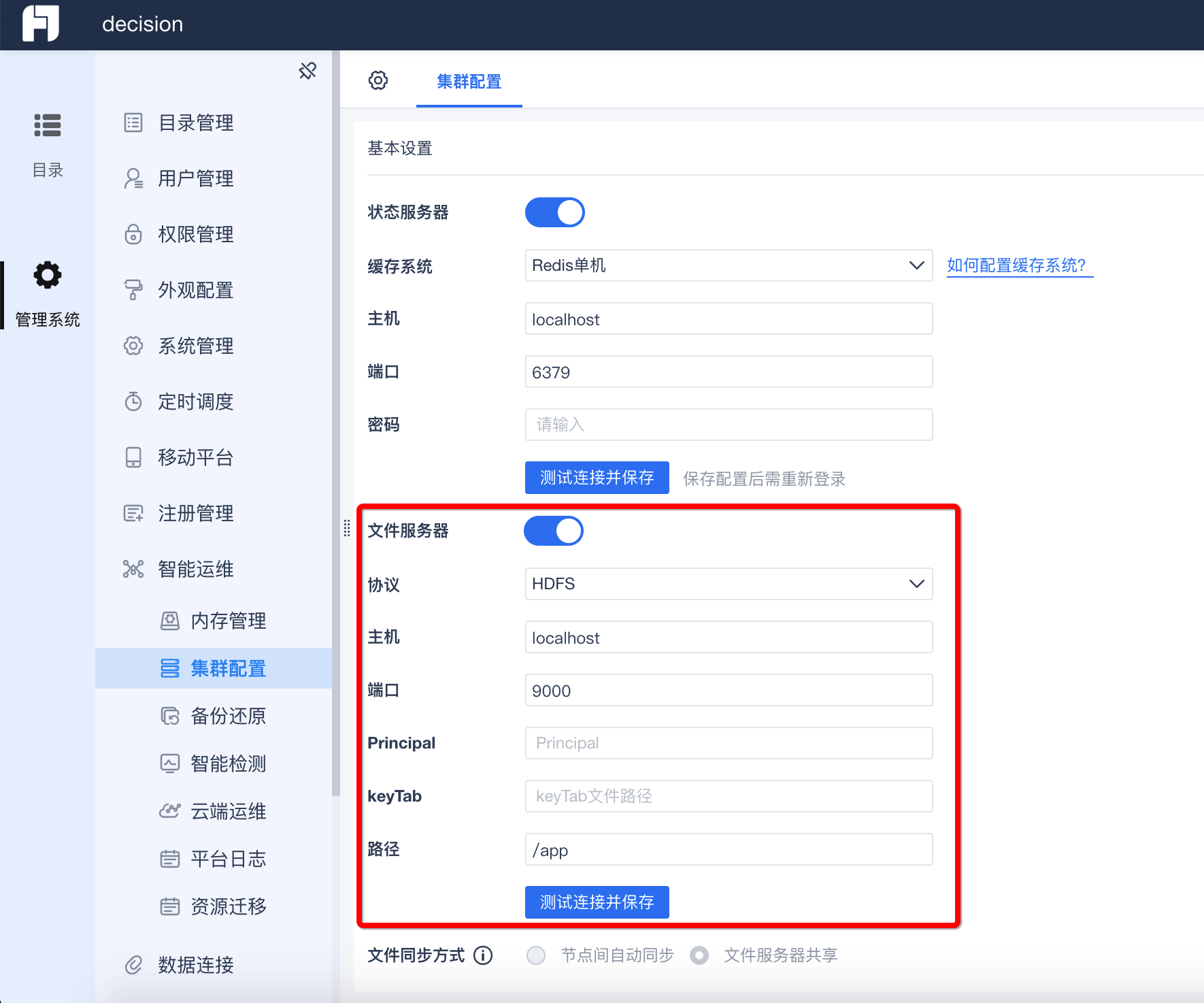Click the Principal input field
Image resolution: width=1204 pixels, height=1003 pixels.
click(x=729, y=743)
